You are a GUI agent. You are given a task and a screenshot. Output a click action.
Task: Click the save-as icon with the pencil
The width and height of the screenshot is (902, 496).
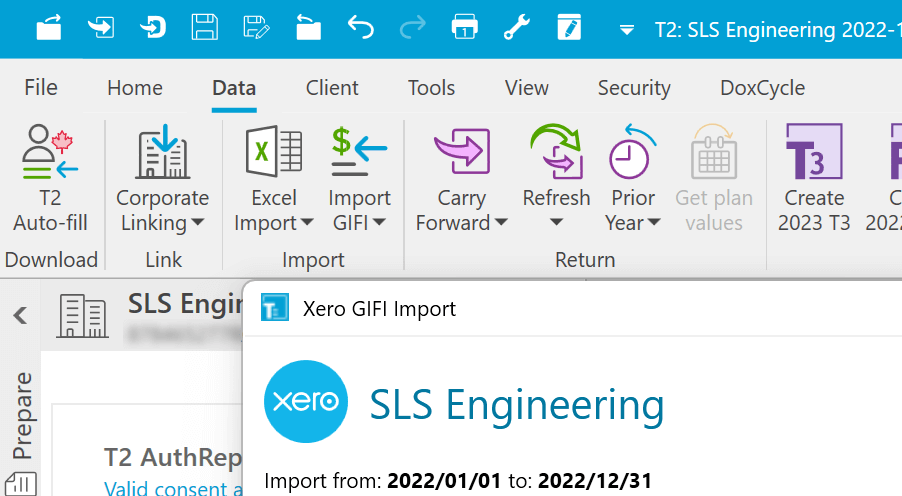[257, 28]
